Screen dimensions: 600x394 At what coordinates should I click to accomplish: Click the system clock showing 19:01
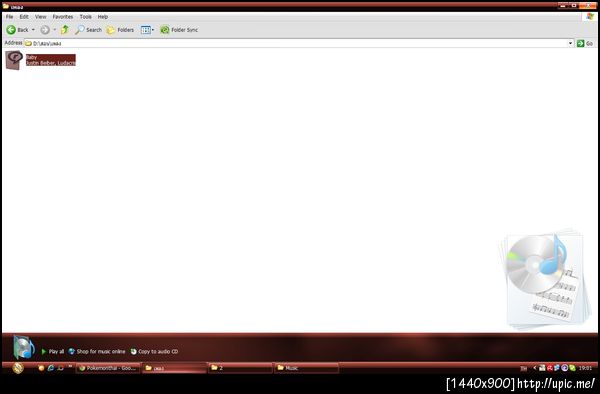click(x=585, y=368)
